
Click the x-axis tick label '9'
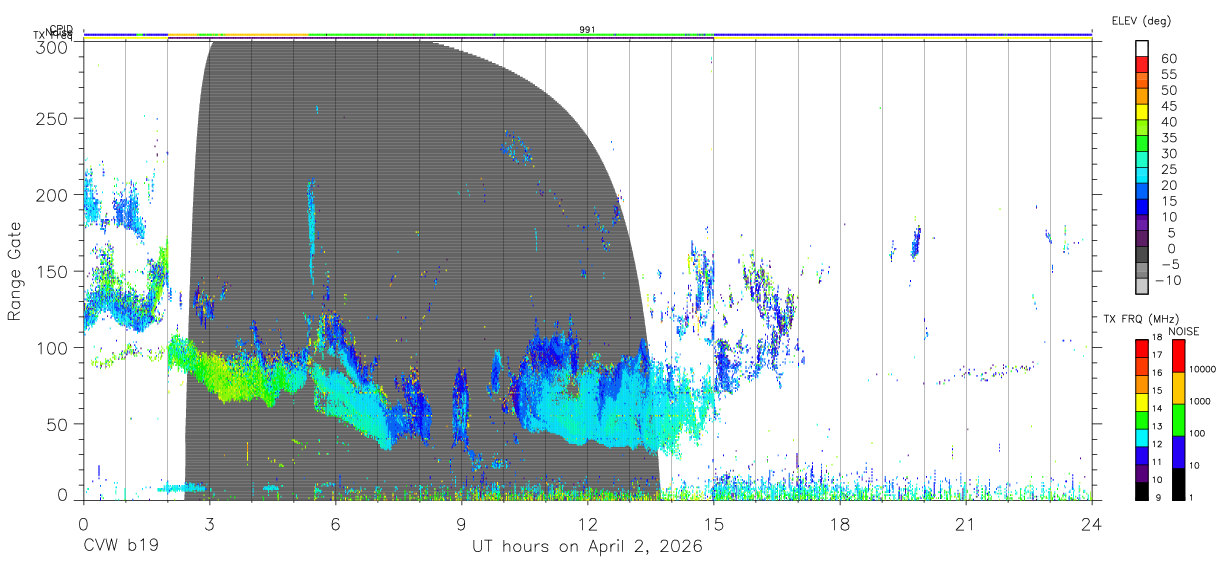point(461,524)
